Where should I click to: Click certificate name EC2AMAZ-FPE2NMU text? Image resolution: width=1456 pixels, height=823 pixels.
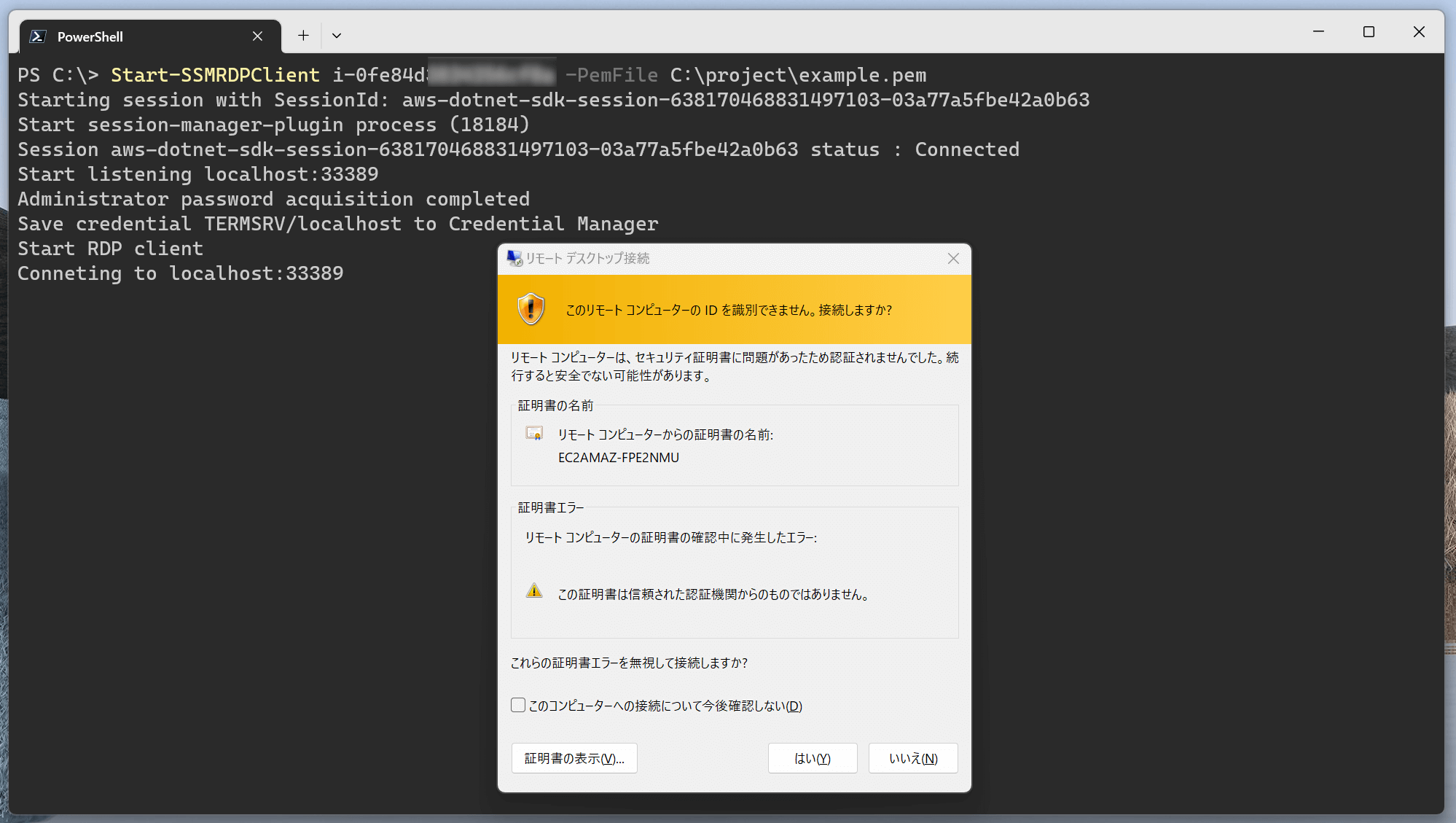point(619,458)
